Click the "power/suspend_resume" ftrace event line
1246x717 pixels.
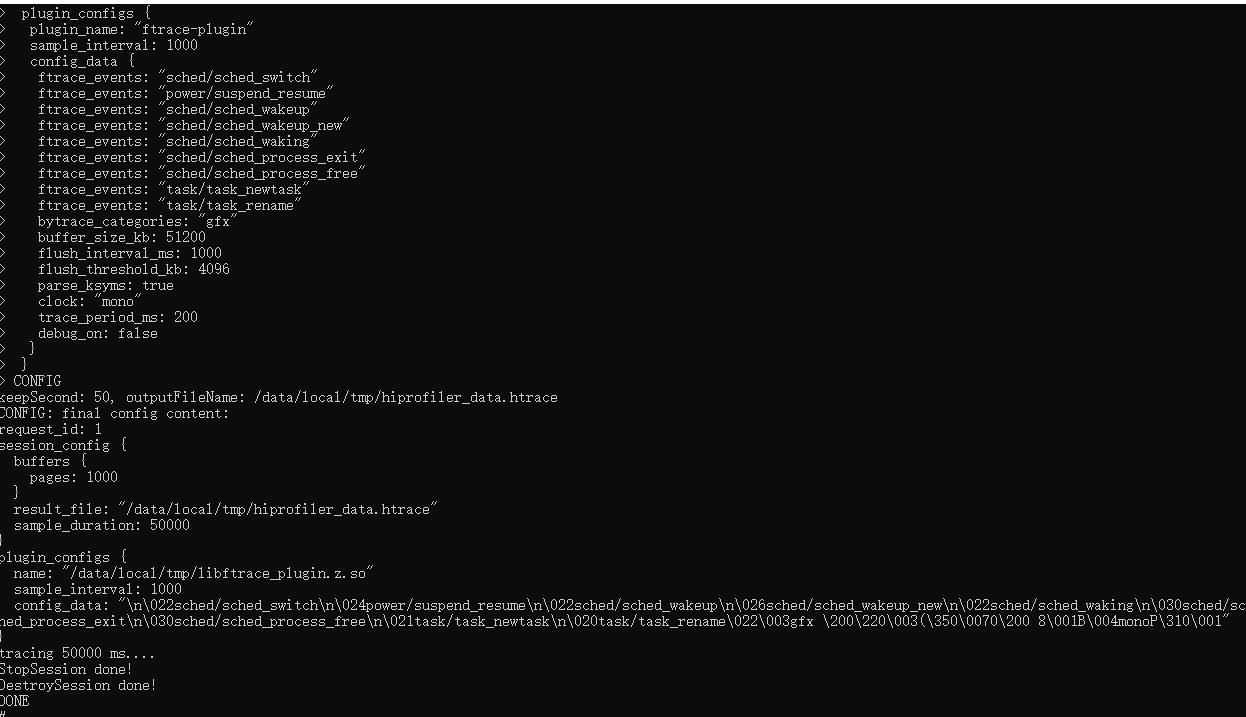click(x=186, y=93)
